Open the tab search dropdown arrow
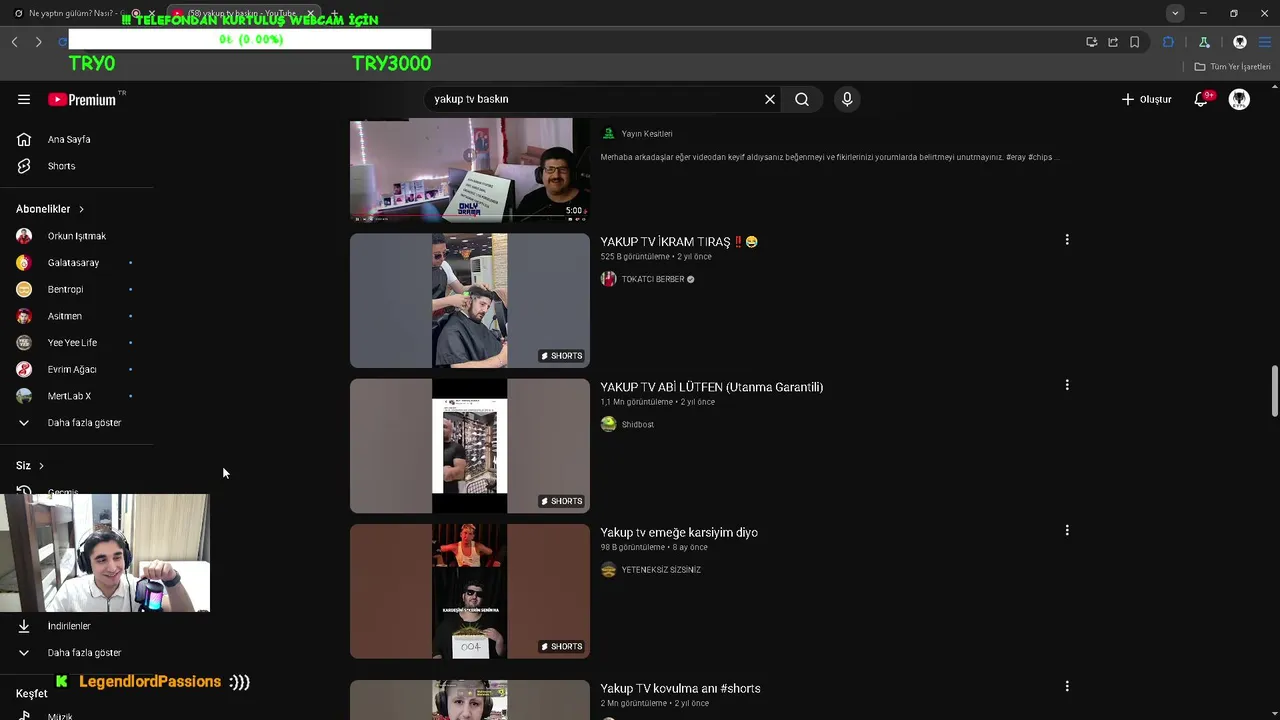The height and width of the screenshot is (720, 1280). click(x=1175, y=13)
